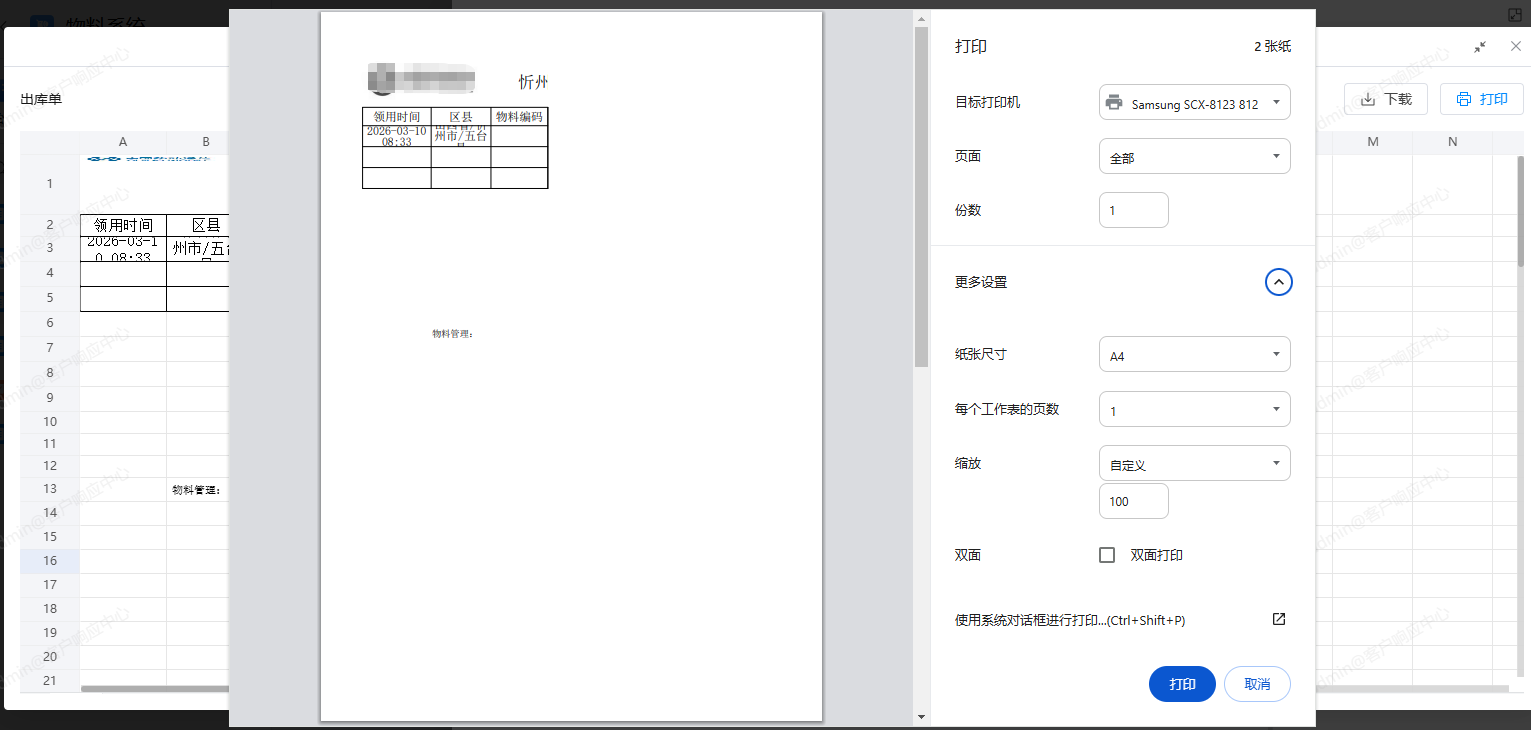This screenshot has width=1531, height=730.
Task: Close the 出库单 preview panel
Action: pyautogui.click(x=1515, y=47)
